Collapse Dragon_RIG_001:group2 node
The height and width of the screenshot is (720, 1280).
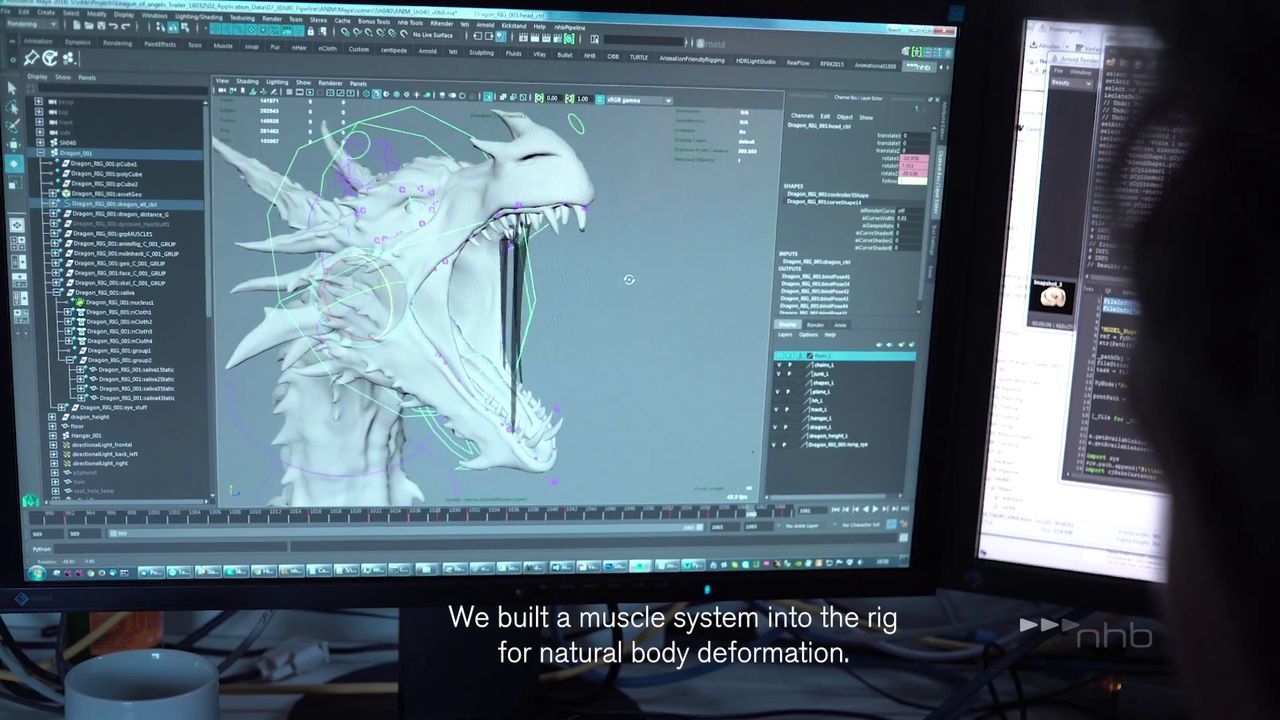69,360
